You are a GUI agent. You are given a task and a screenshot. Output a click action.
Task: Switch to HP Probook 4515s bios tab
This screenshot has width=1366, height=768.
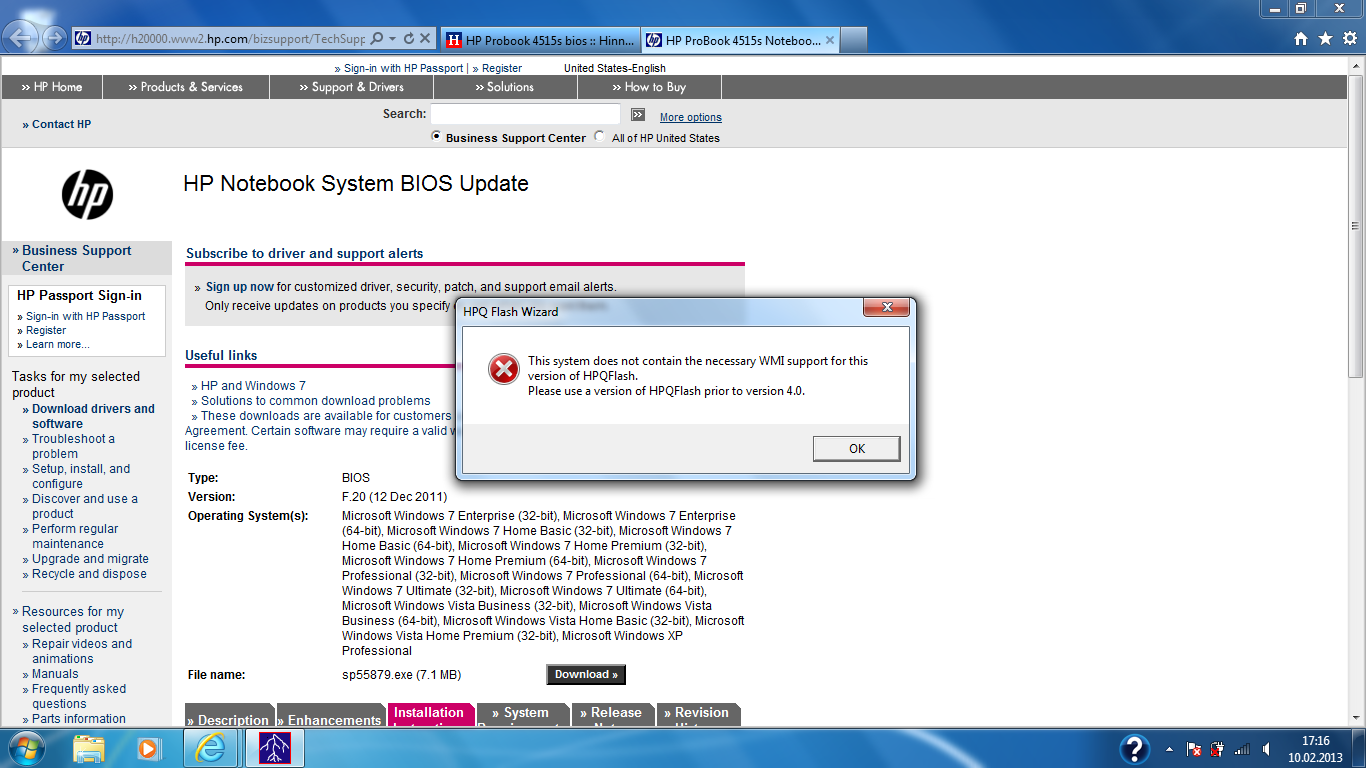538,40
